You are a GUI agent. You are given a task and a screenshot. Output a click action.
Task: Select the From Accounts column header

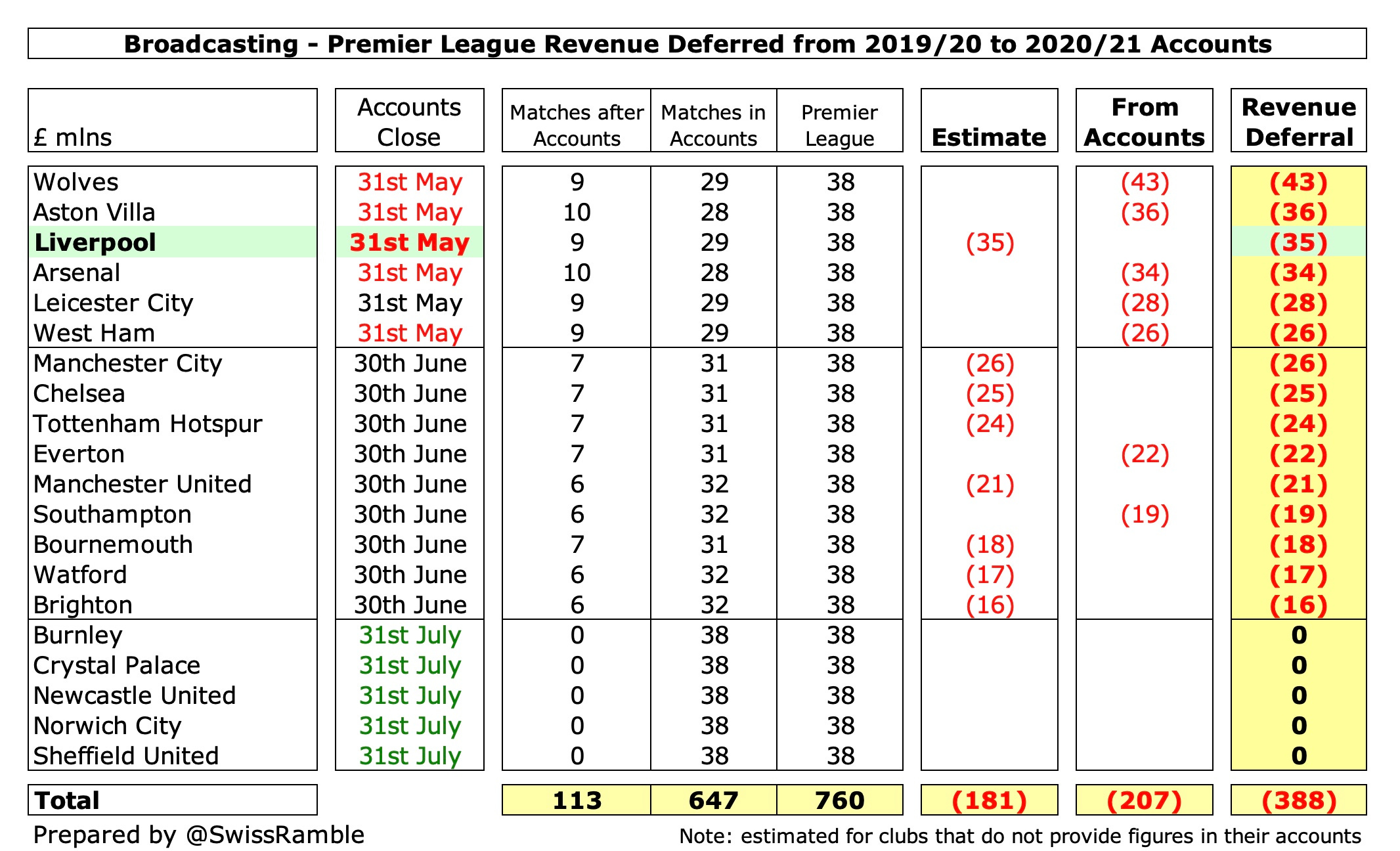point(1143,121)
